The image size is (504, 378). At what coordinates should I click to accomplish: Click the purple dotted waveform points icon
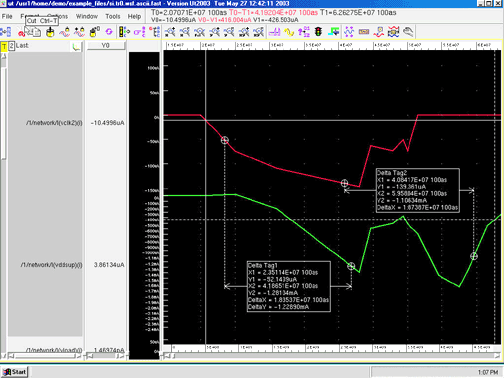tap(349, 32)
